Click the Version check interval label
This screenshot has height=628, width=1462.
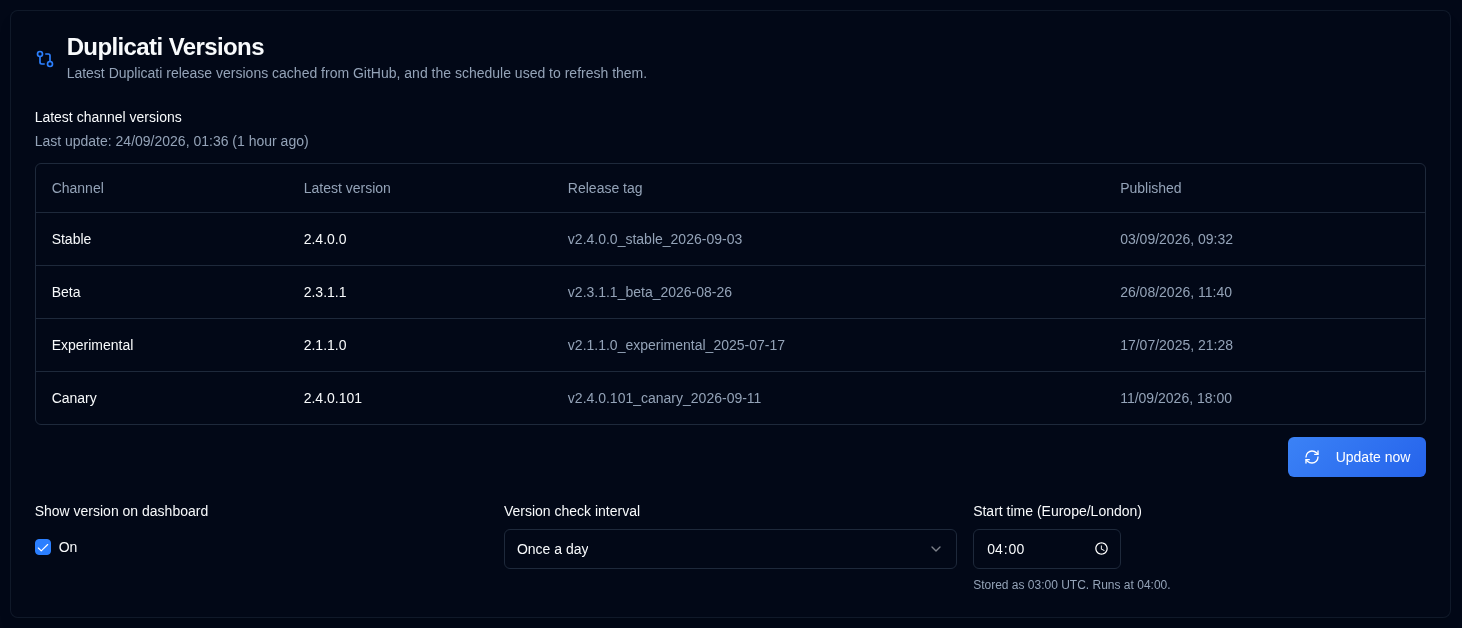point(572,511)
